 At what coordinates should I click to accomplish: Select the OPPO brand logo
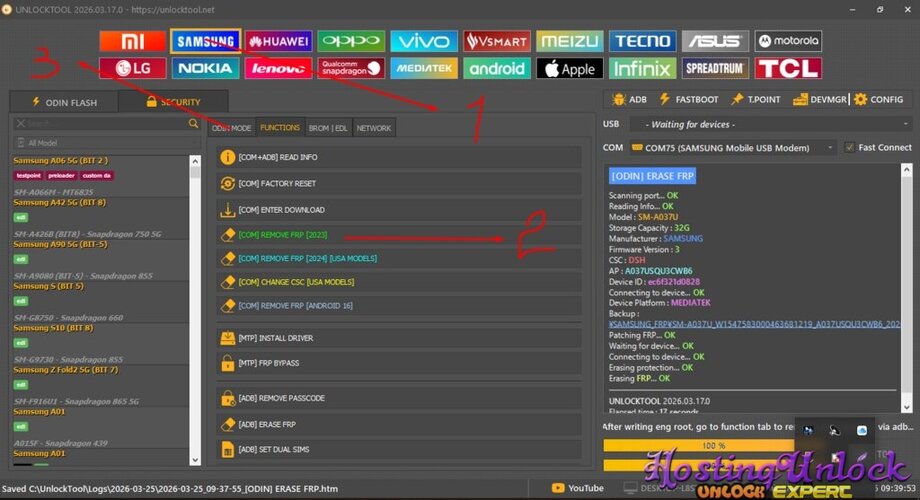point(351,41)
